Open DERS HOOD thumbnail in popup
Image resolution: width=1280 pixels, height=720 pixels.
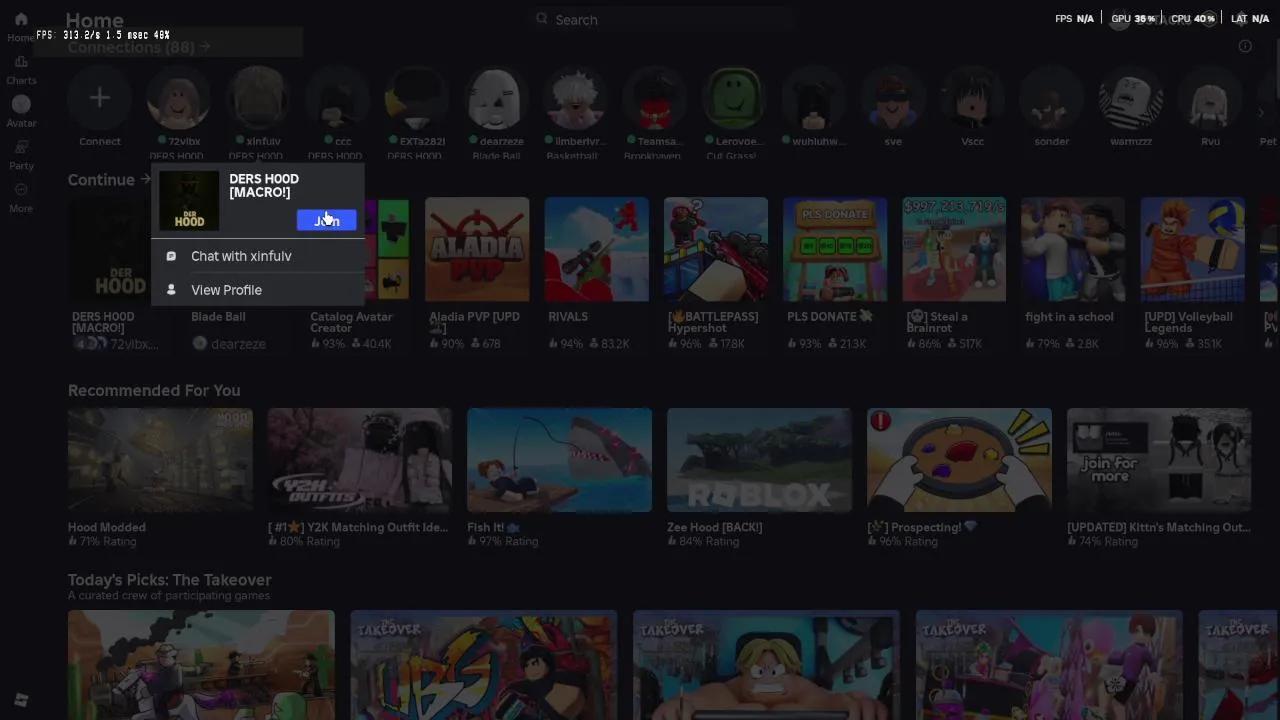(189, 200)
